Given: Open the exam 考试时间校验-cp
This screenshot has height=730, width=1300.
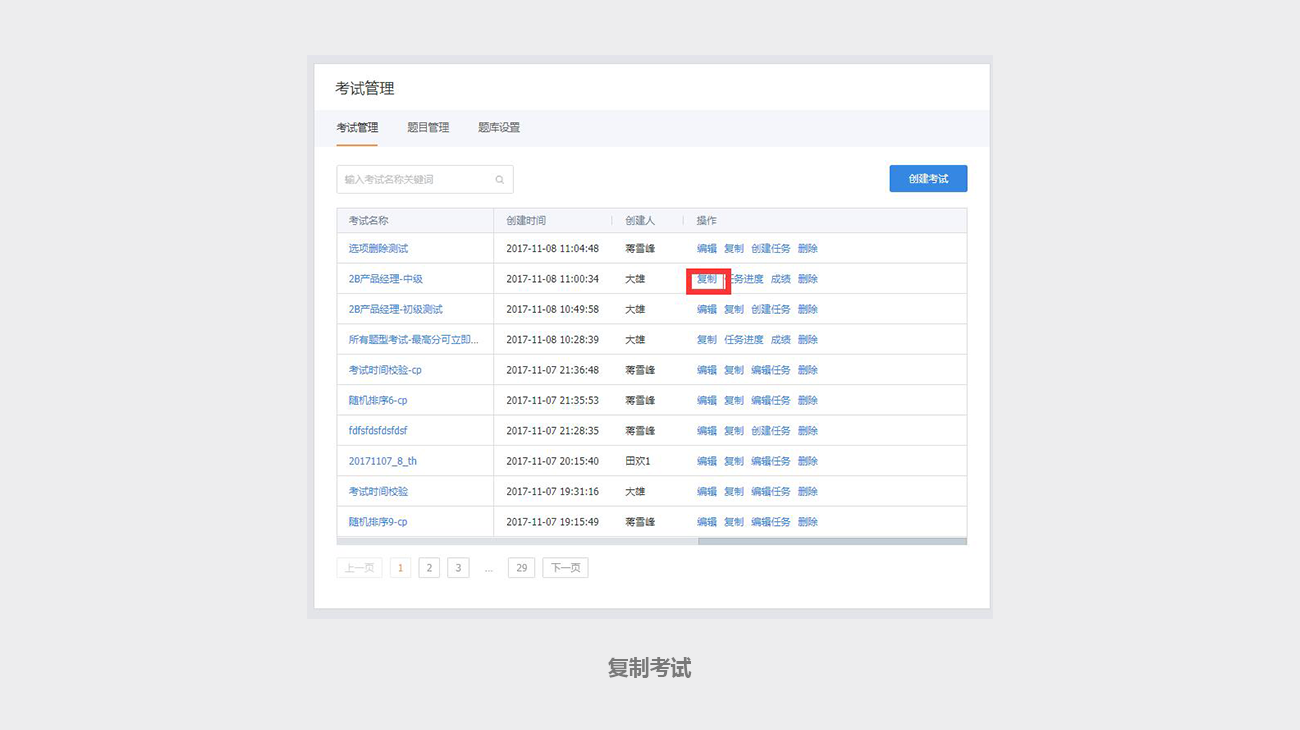Looking at the screenshot, I should [385, 370].
